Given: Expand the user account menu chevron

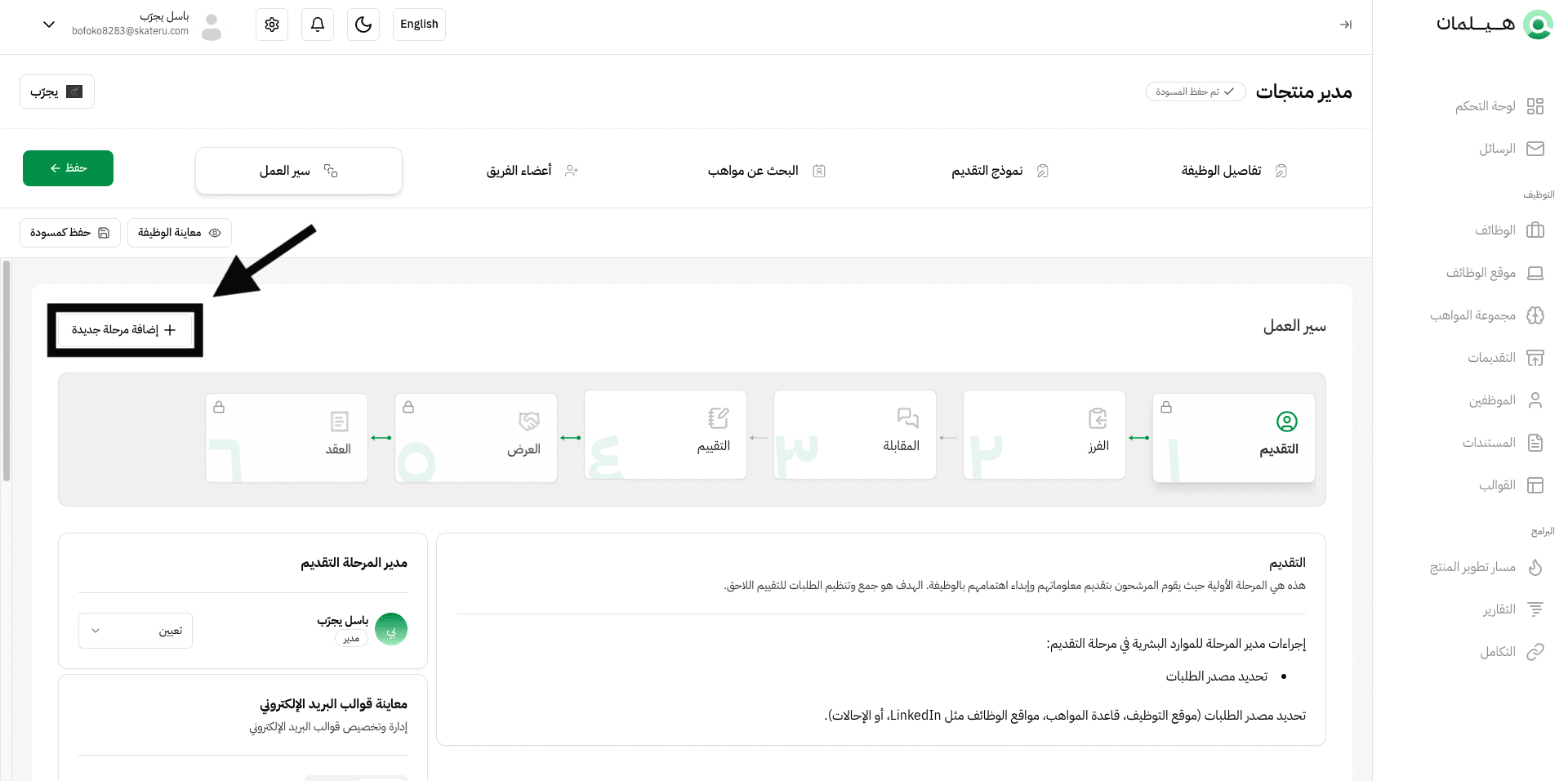Looking at the screenshot, I should (x=49, y=25).
